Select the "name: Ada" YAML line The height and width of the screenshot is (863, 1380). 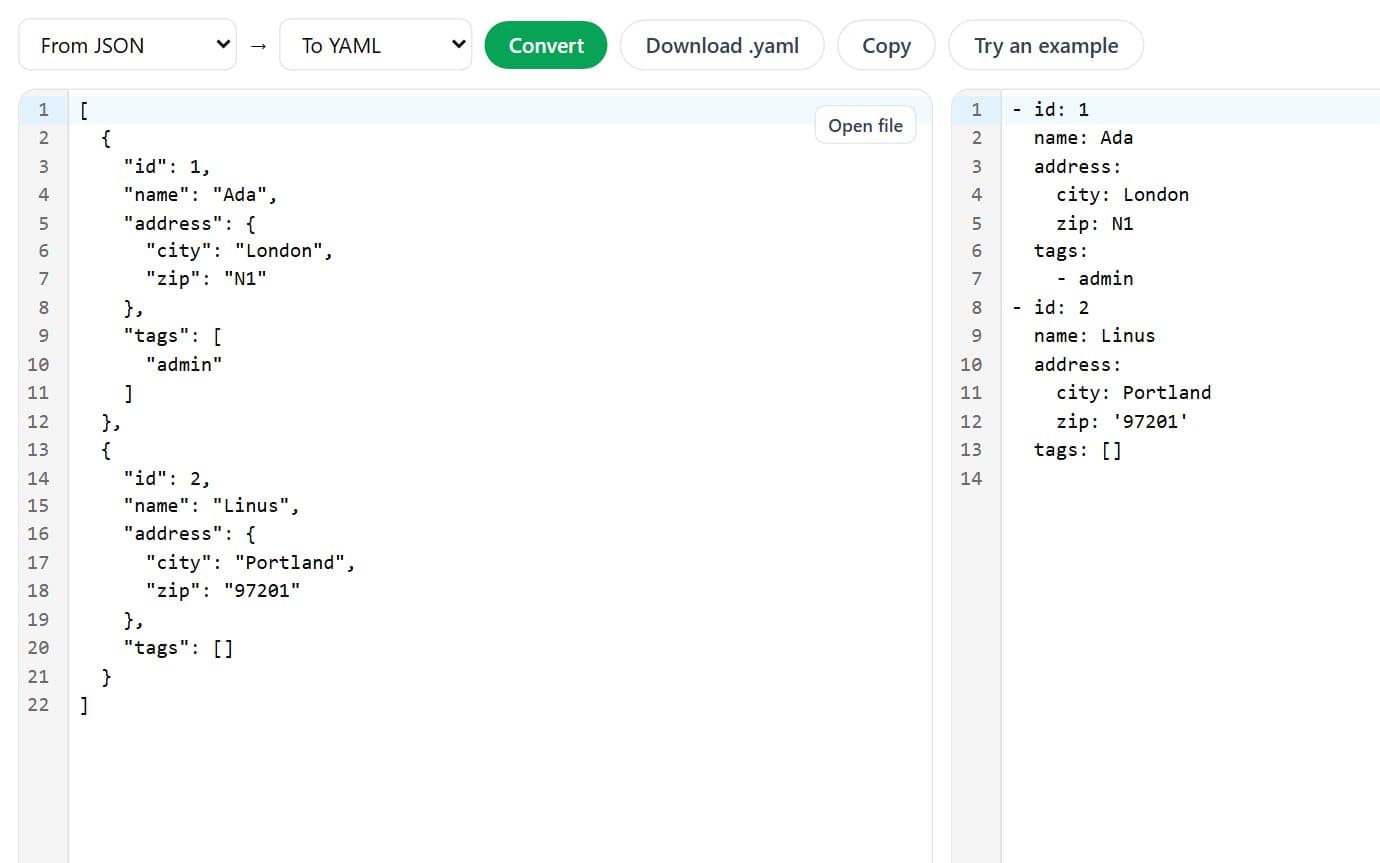pos(1083,138)
